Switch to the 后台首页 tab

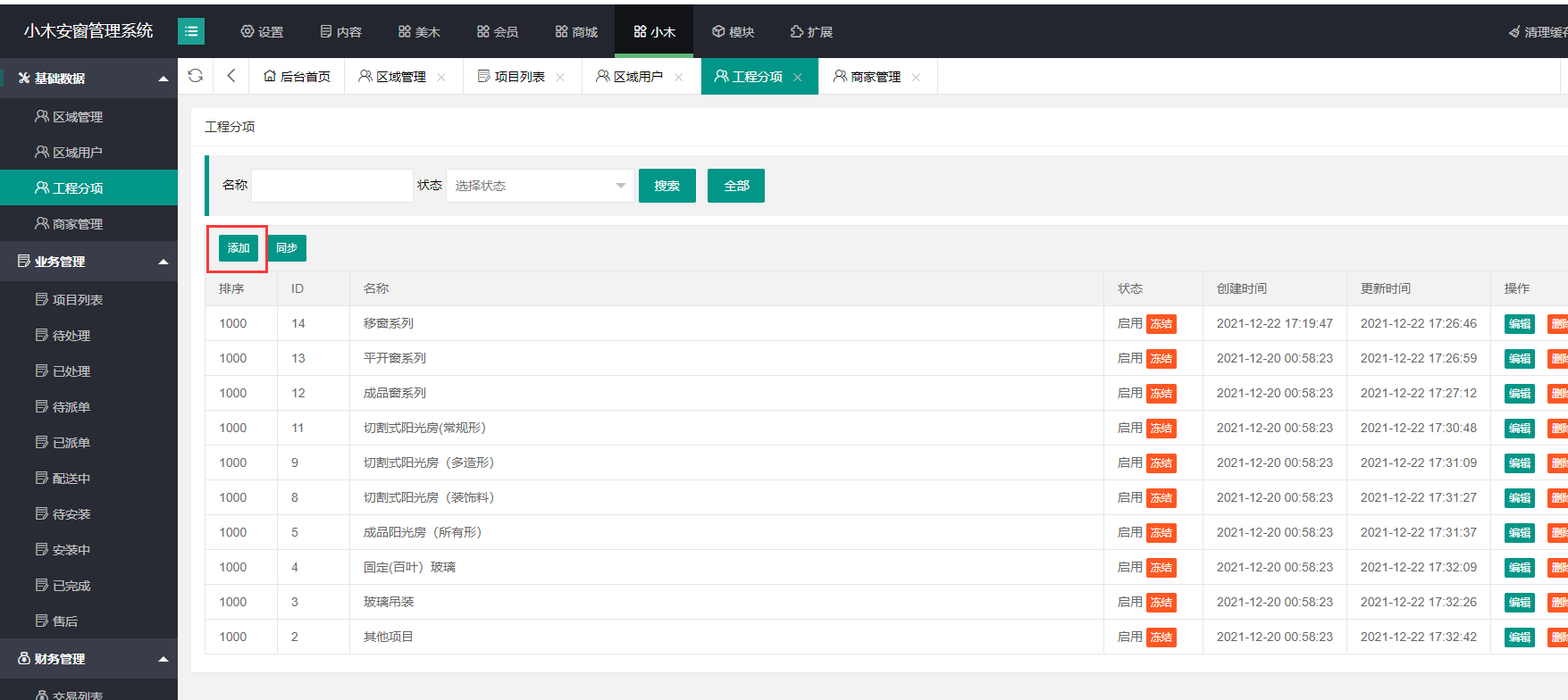(x=297, y=77)
